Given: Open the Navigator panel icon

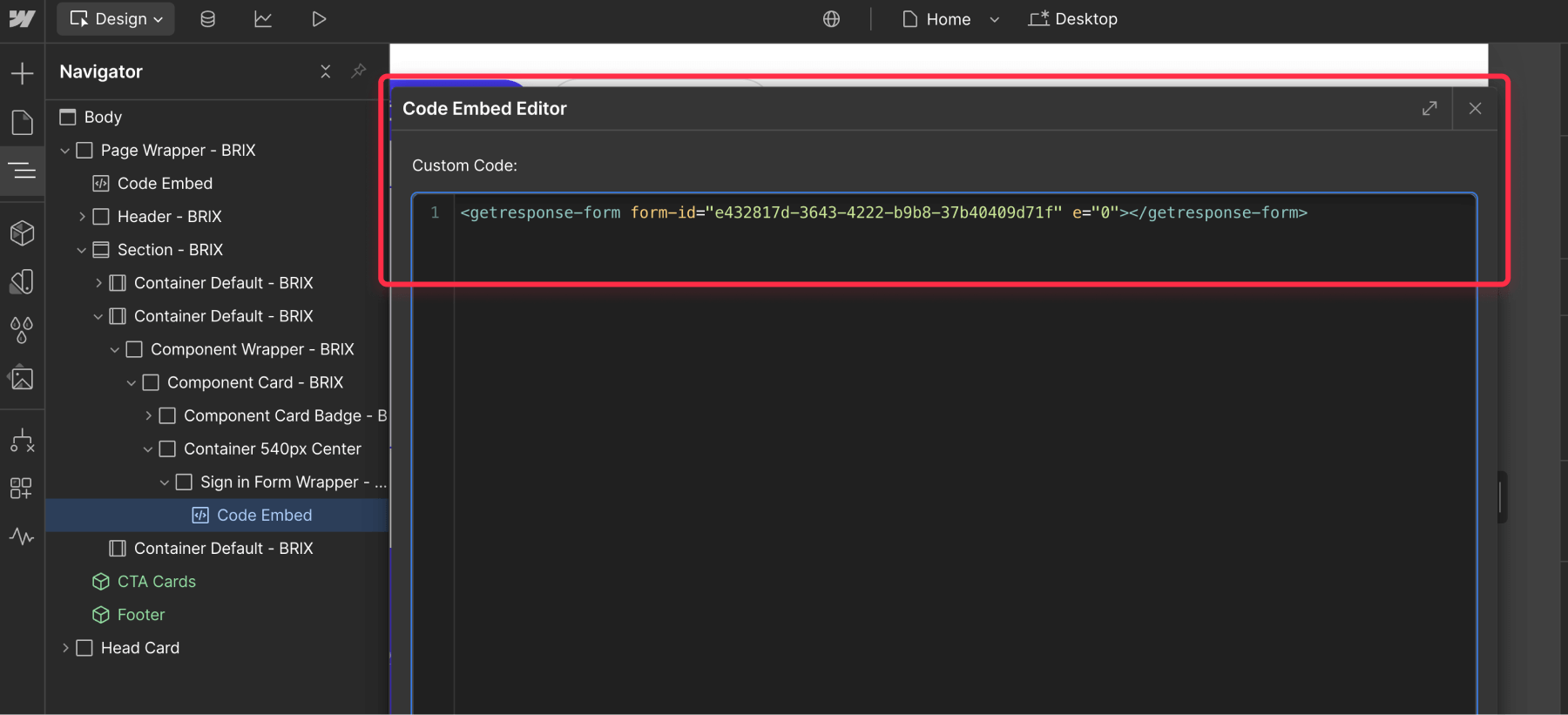Looking at the screenshot, I should 22,171.
